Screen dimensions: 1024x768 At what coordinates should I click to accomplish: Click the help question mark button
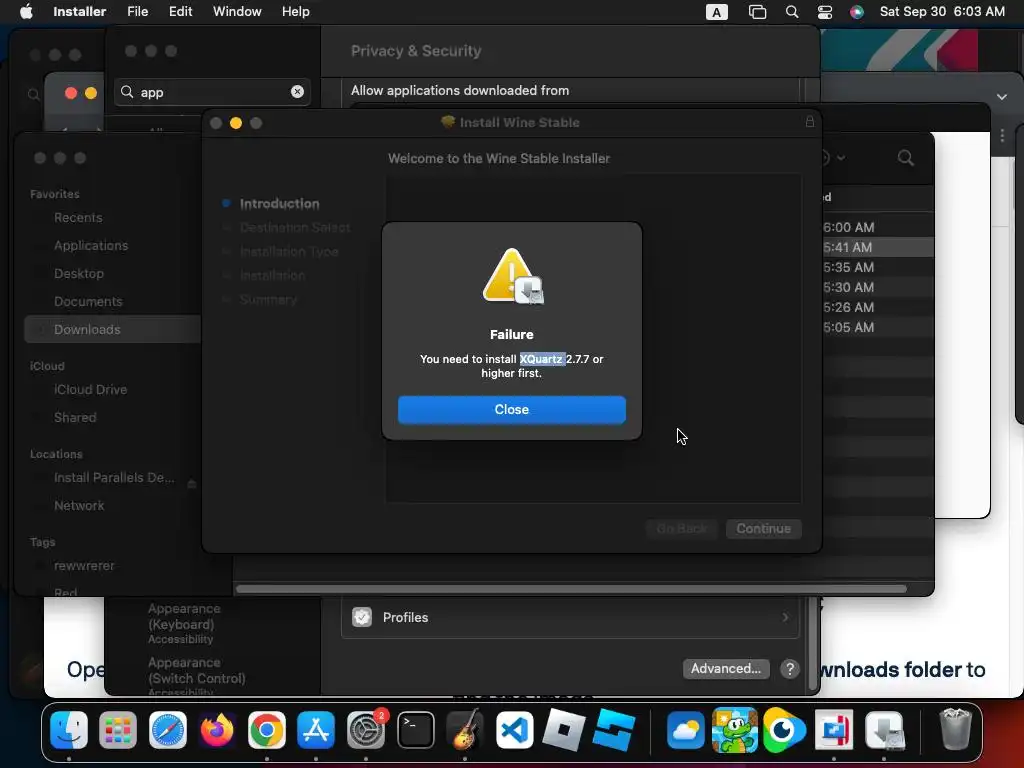tap(790, 669)
